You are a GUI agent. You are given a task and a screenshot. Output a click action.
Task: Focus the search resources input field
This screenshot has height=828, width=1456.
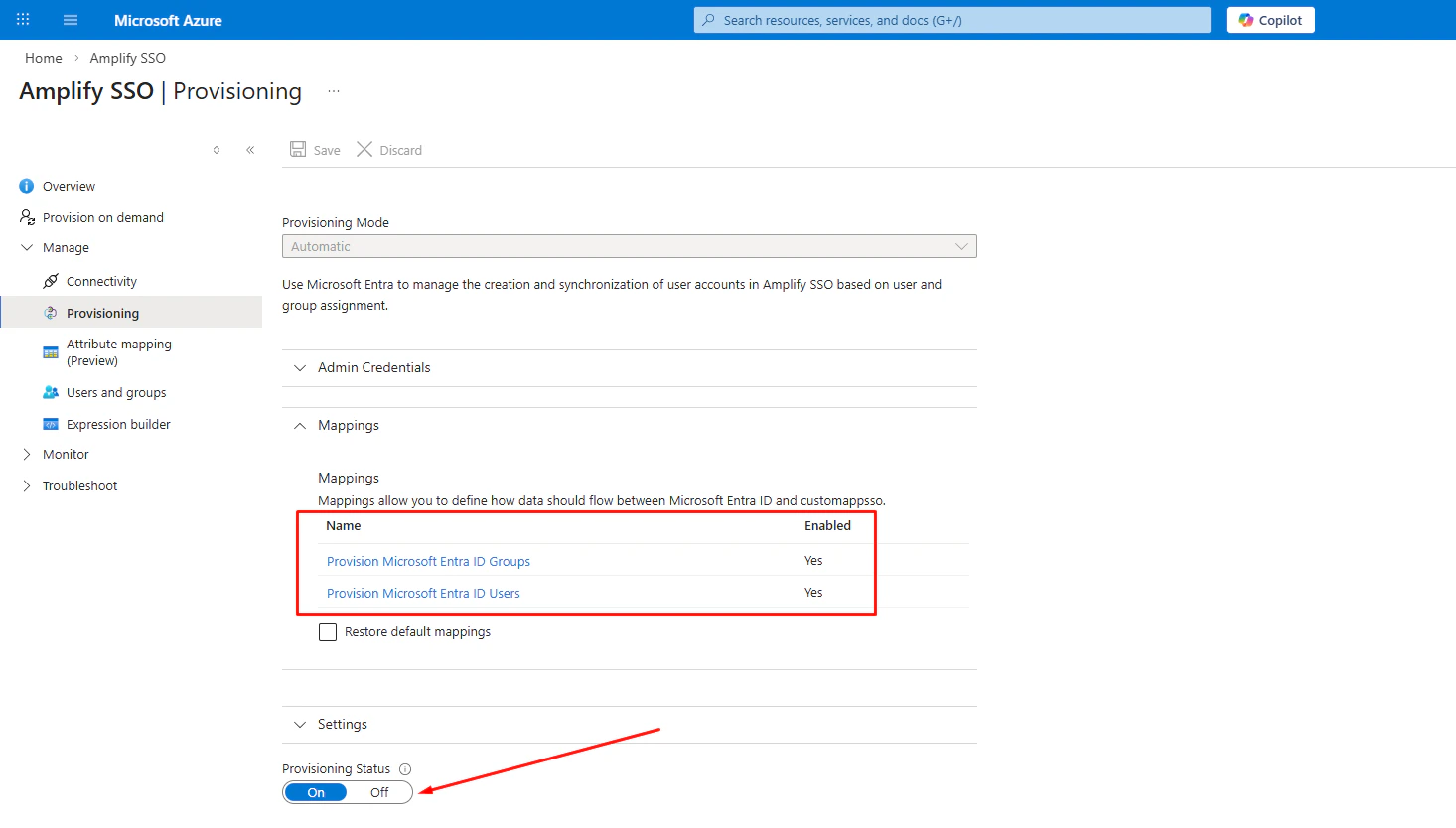point(952,20)
